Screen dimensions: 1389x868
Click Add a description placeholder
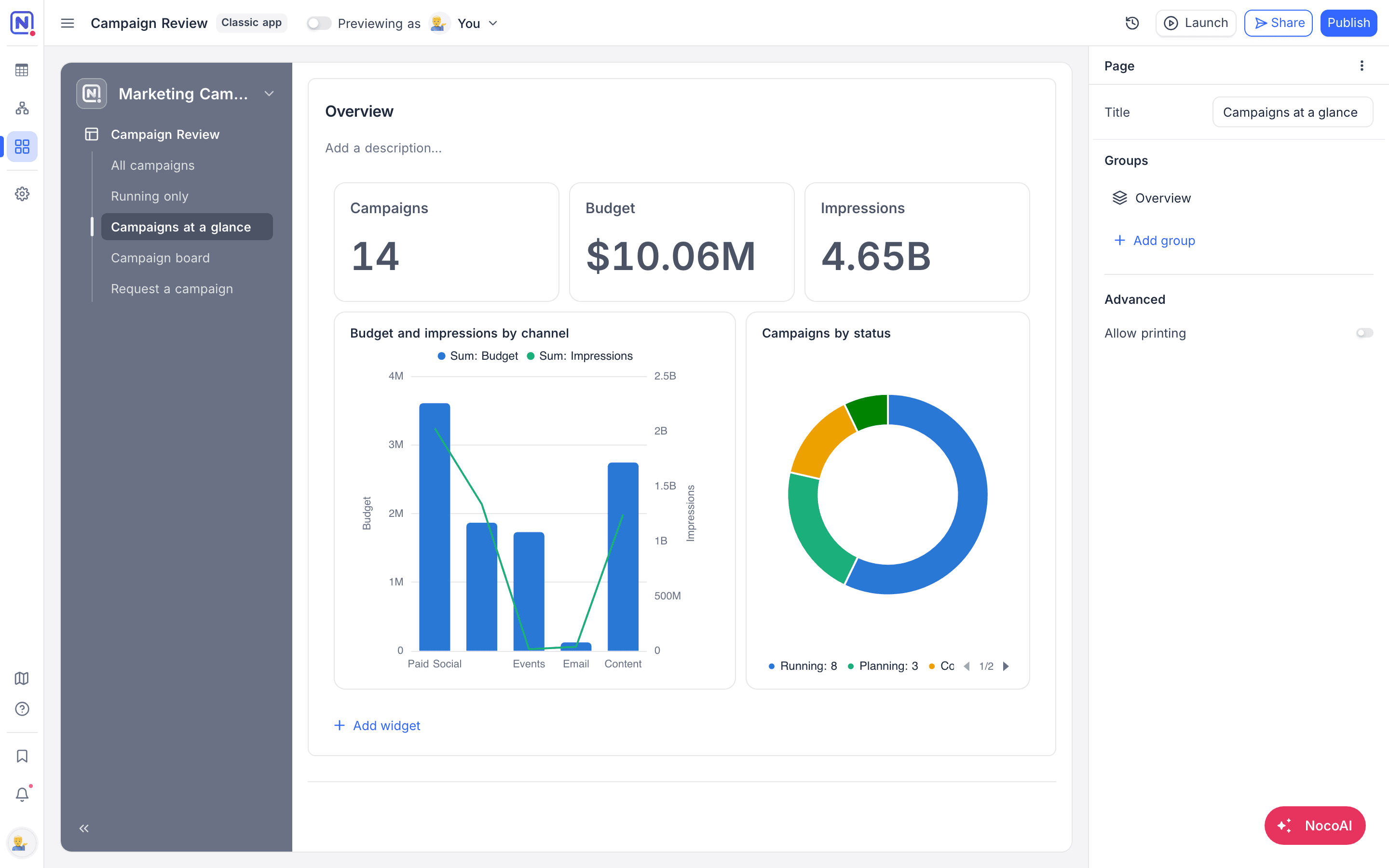click(x=383, y=148)
